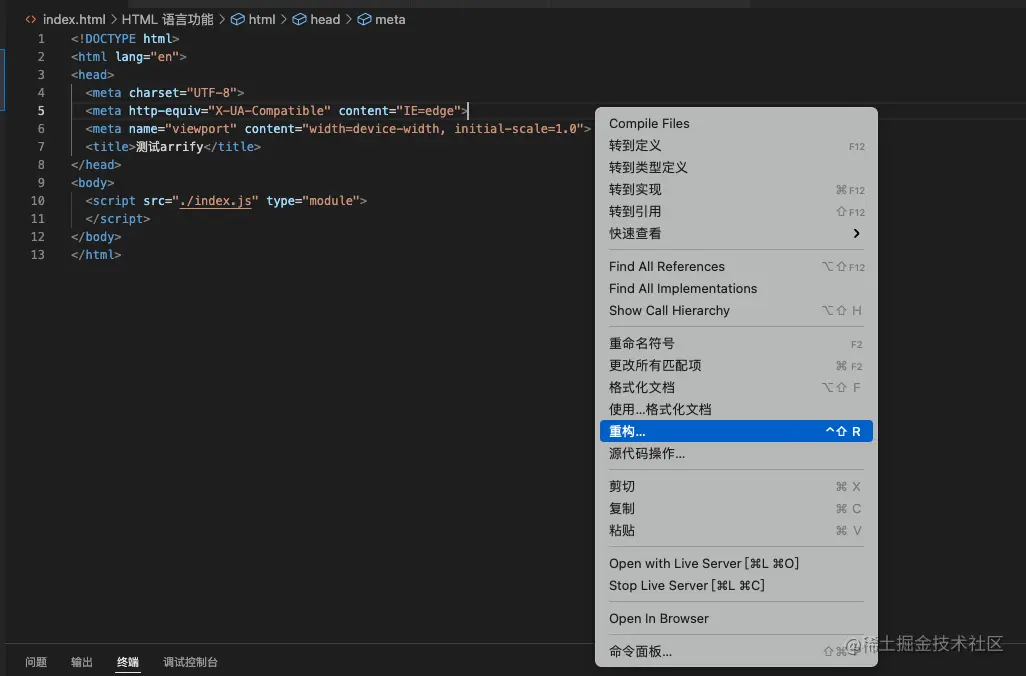
Task: Click the closing </head> tag
Action: pyautogui.click(x=96, y=165)
